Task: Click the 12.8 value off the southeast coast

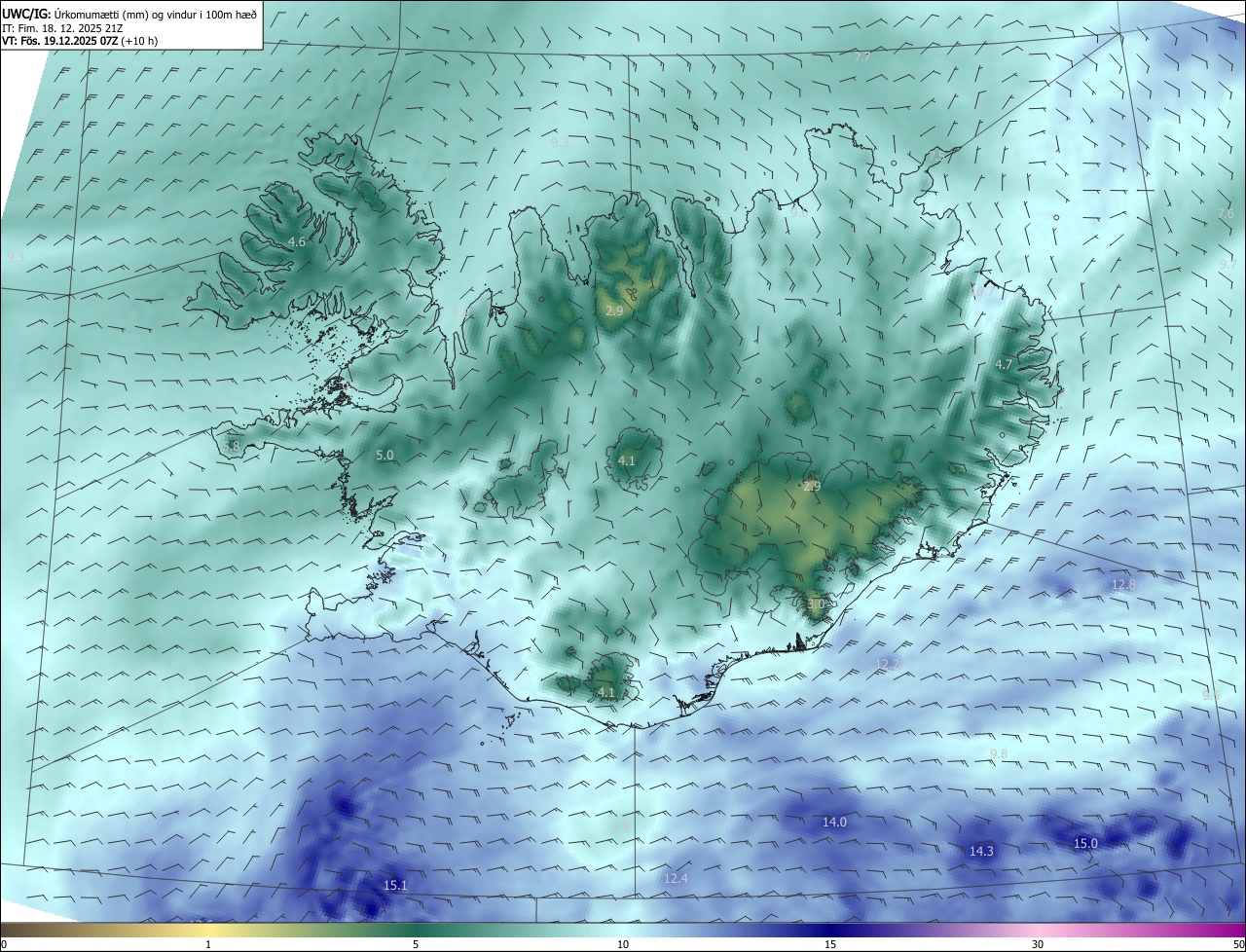Action: point(1123,584)
